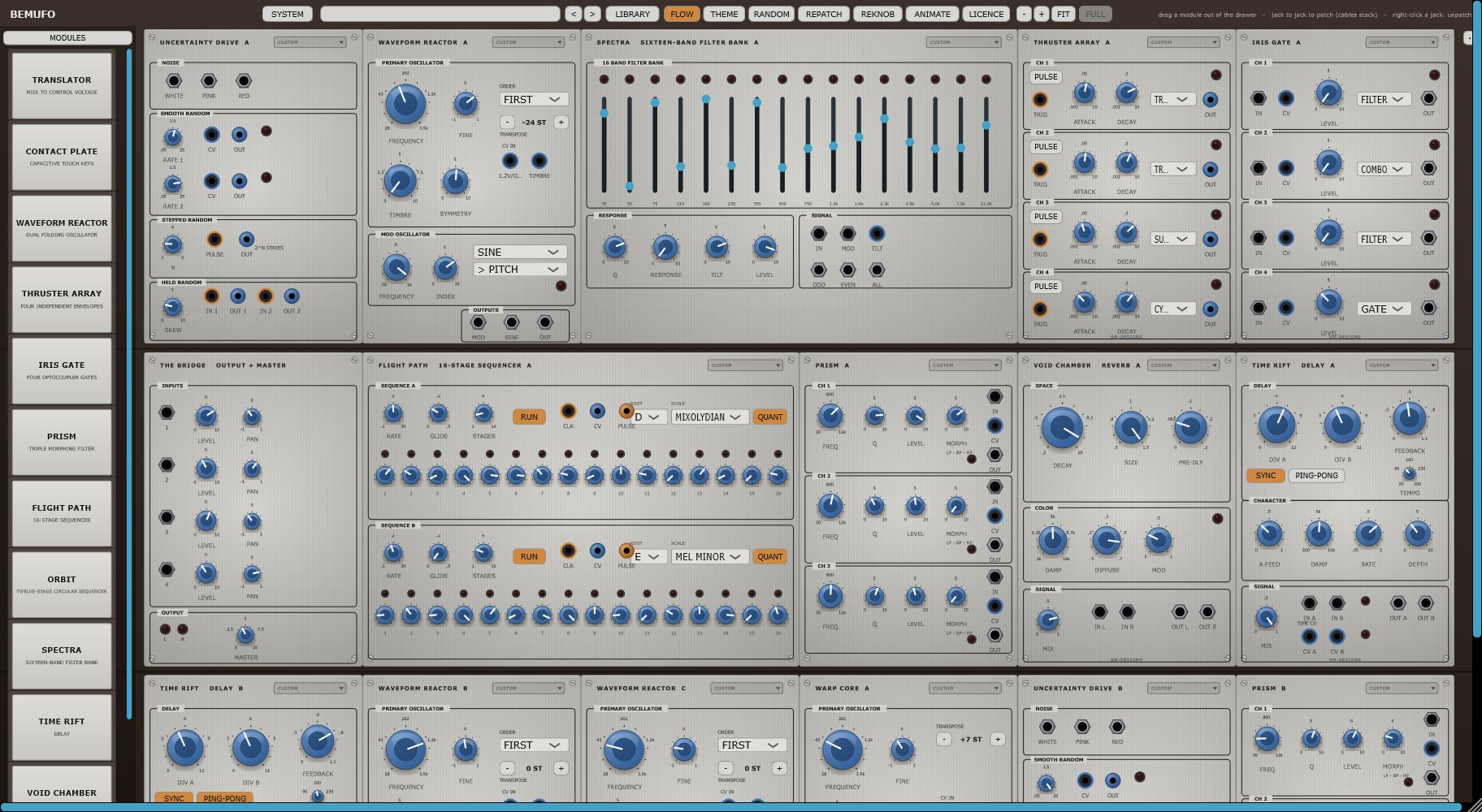Open the > PITCH destination dropdown
Image resolution: width=1482 pixels, height=812 pixels.
(520, 269)
